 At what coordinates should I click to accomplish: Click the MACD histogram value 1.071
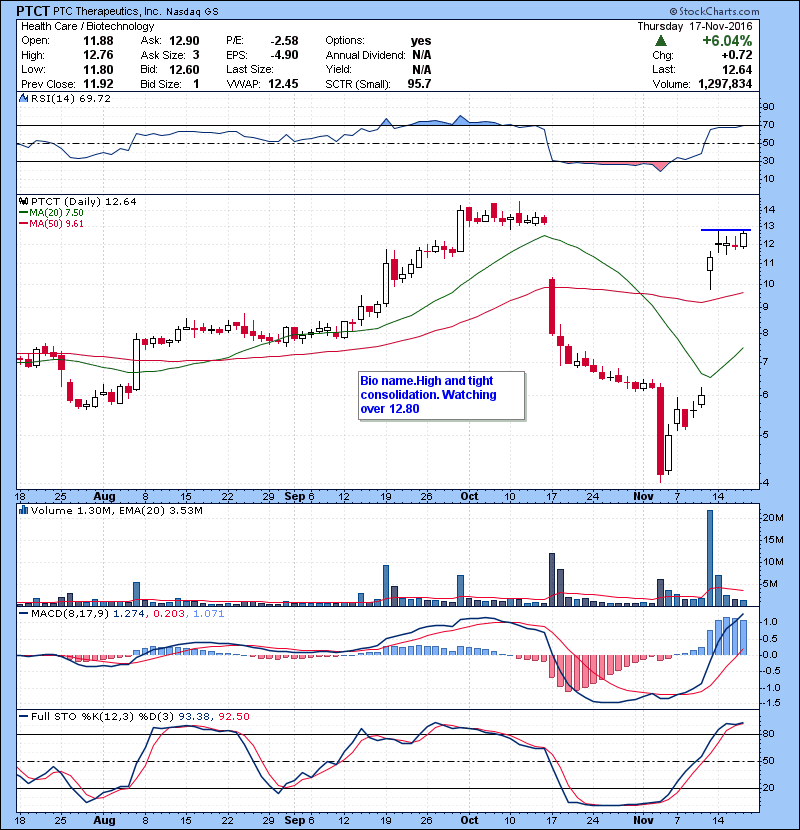[209, 614]
